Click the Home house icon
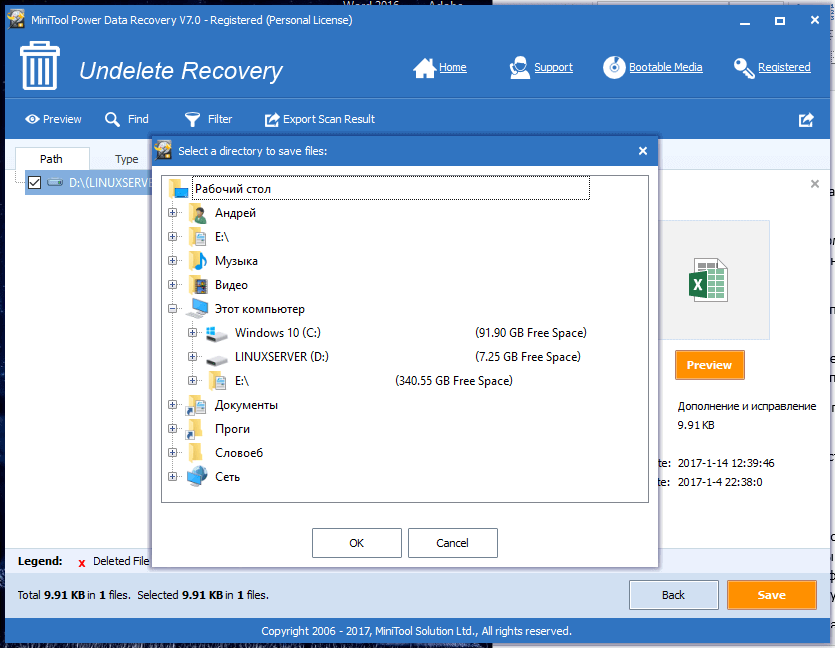This screenshot has height=648, width=835. tap(424, 68)
